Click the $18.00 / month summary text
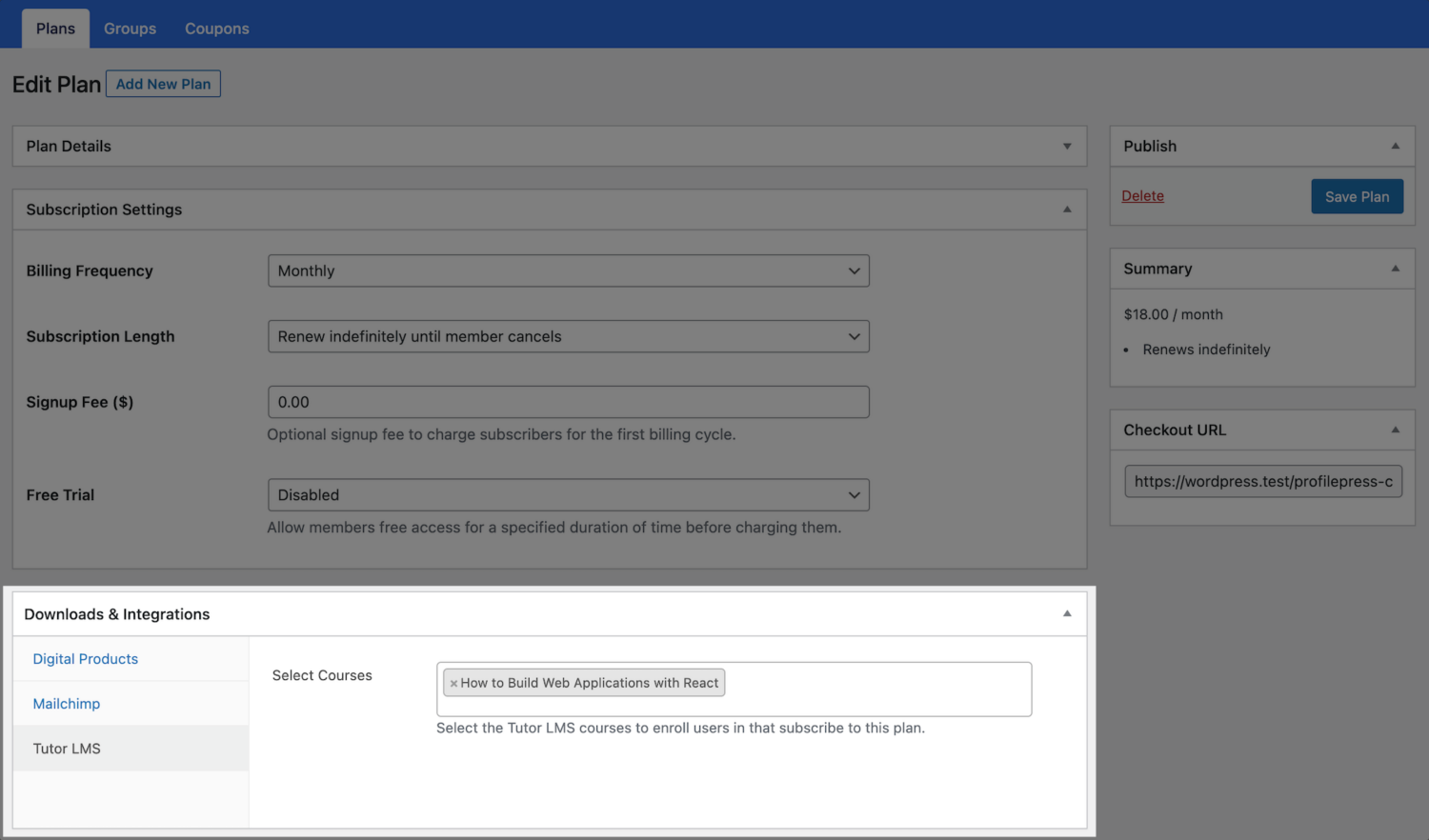 tap(1173, 314)
